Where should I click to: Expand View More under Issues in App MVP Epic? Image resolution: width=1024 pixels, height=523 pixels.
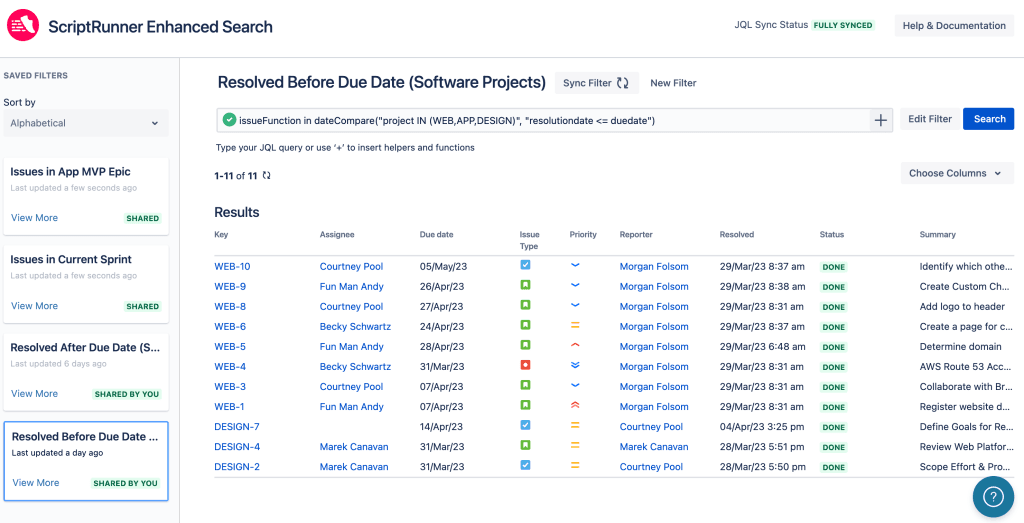pyautogui.click(x=34, y=218)
